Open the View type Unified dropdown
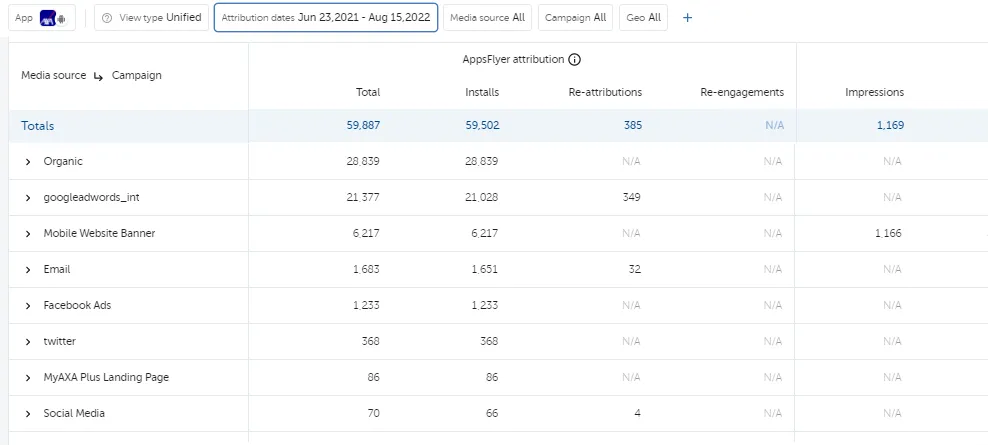 click(x=151, y=18)
